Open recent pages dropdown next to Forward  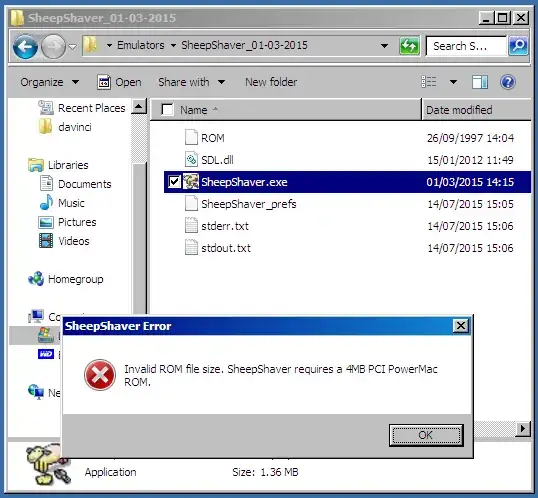(72, 46)
